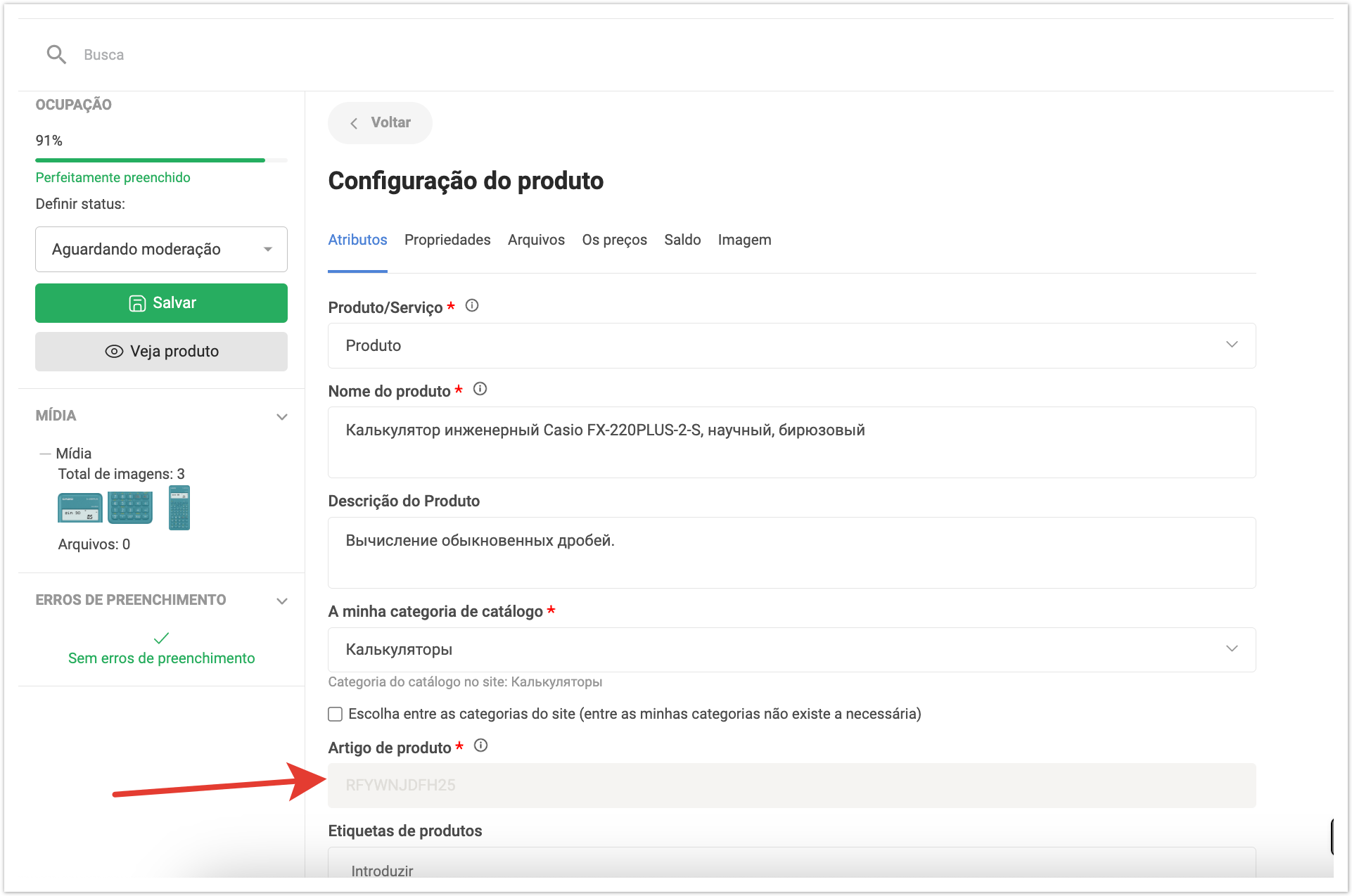This screenshot has height=896, width=1352.
Task: Collapse the MÍDIA section
Action: [282, 416]
